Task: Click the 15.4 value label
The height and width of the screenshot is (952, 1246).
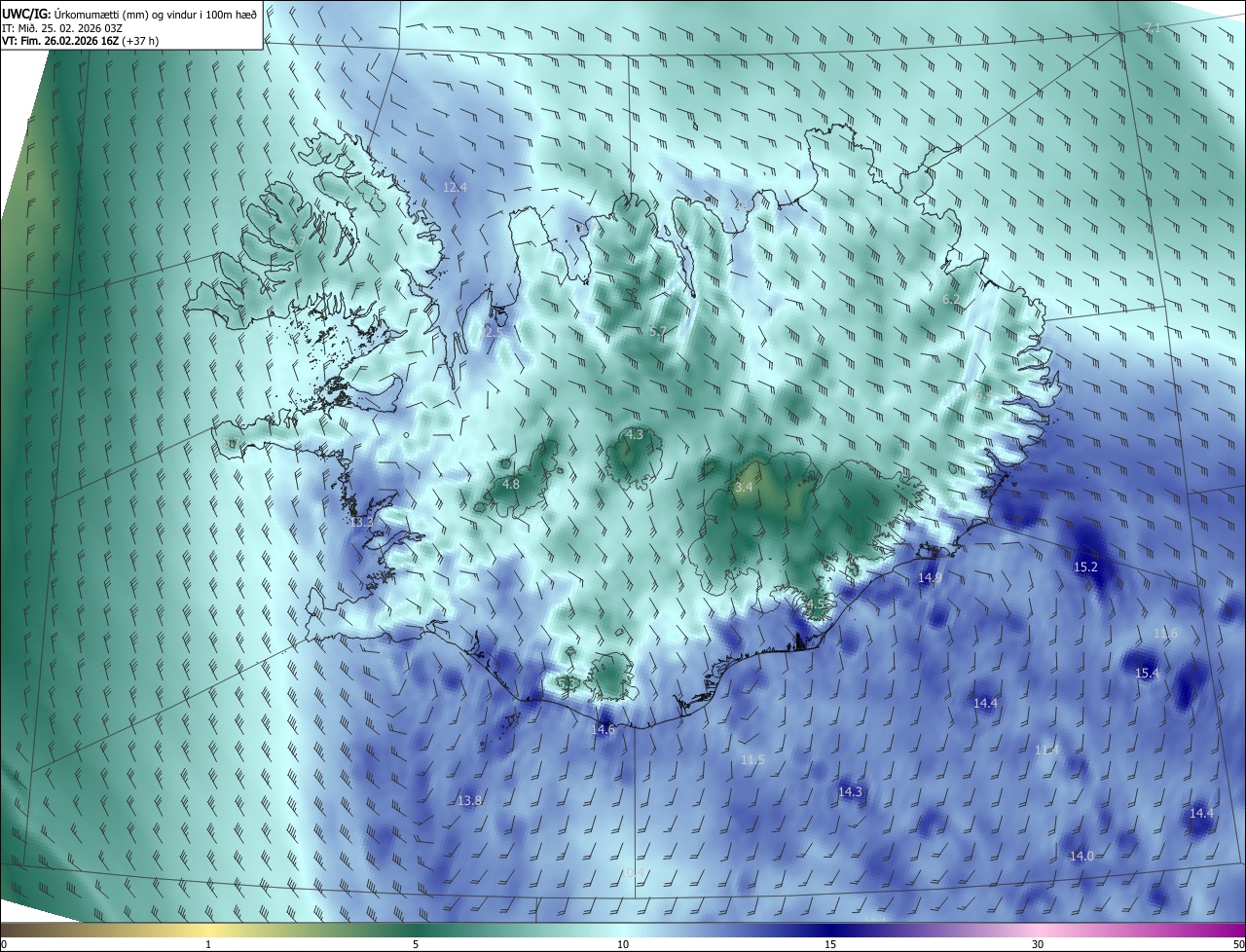Action: (1148, 674)
